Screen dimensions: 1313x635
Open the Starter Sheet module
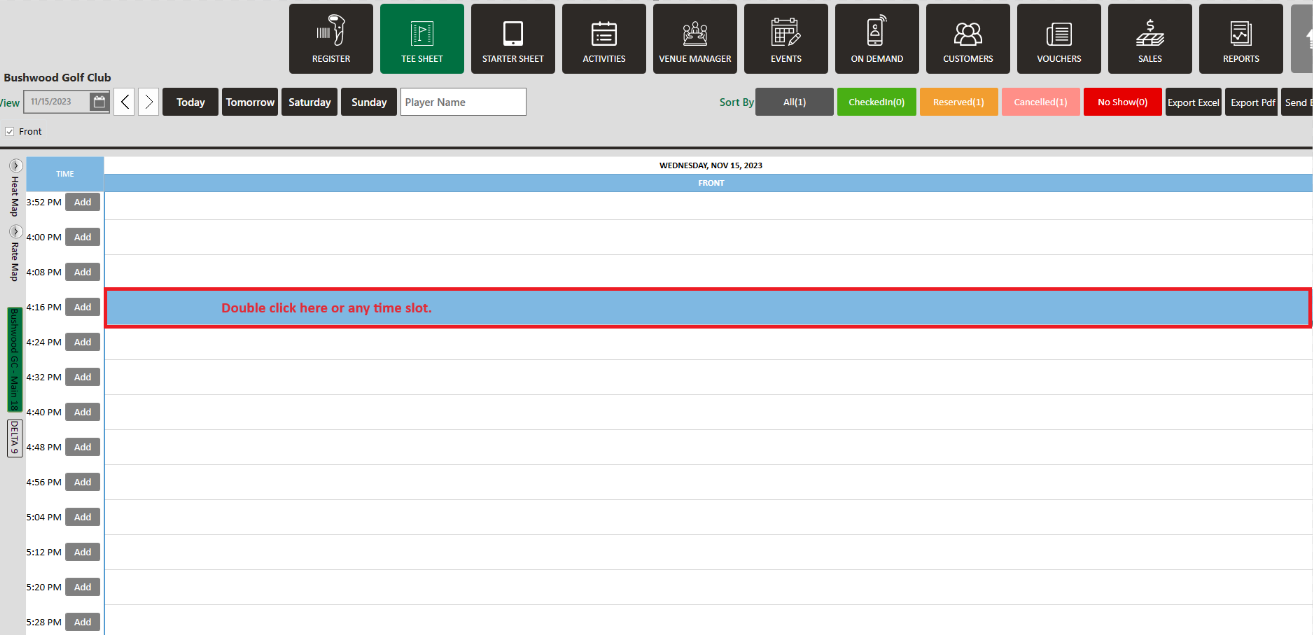tap(513, 39)
